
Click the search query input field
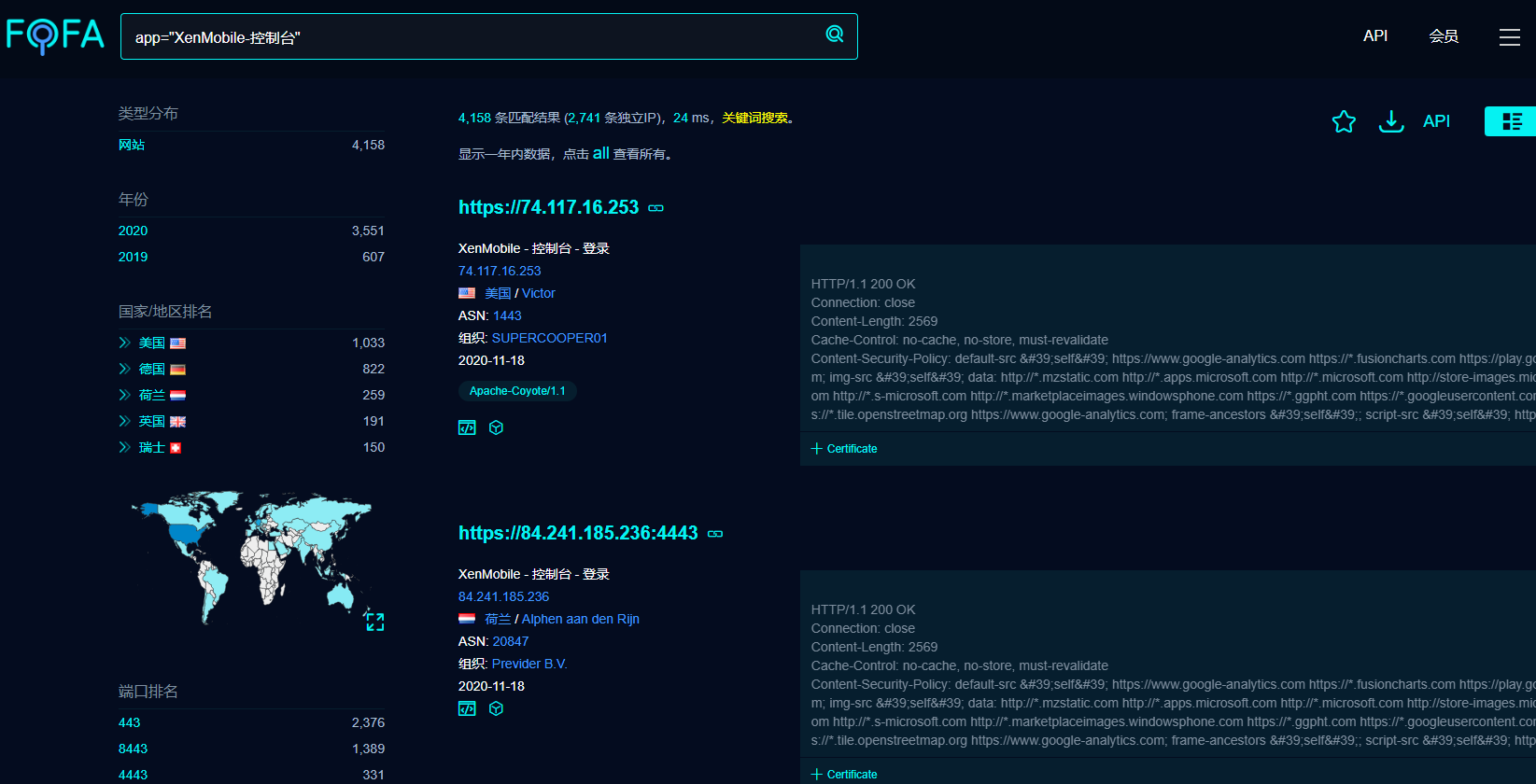pos(467,37)
